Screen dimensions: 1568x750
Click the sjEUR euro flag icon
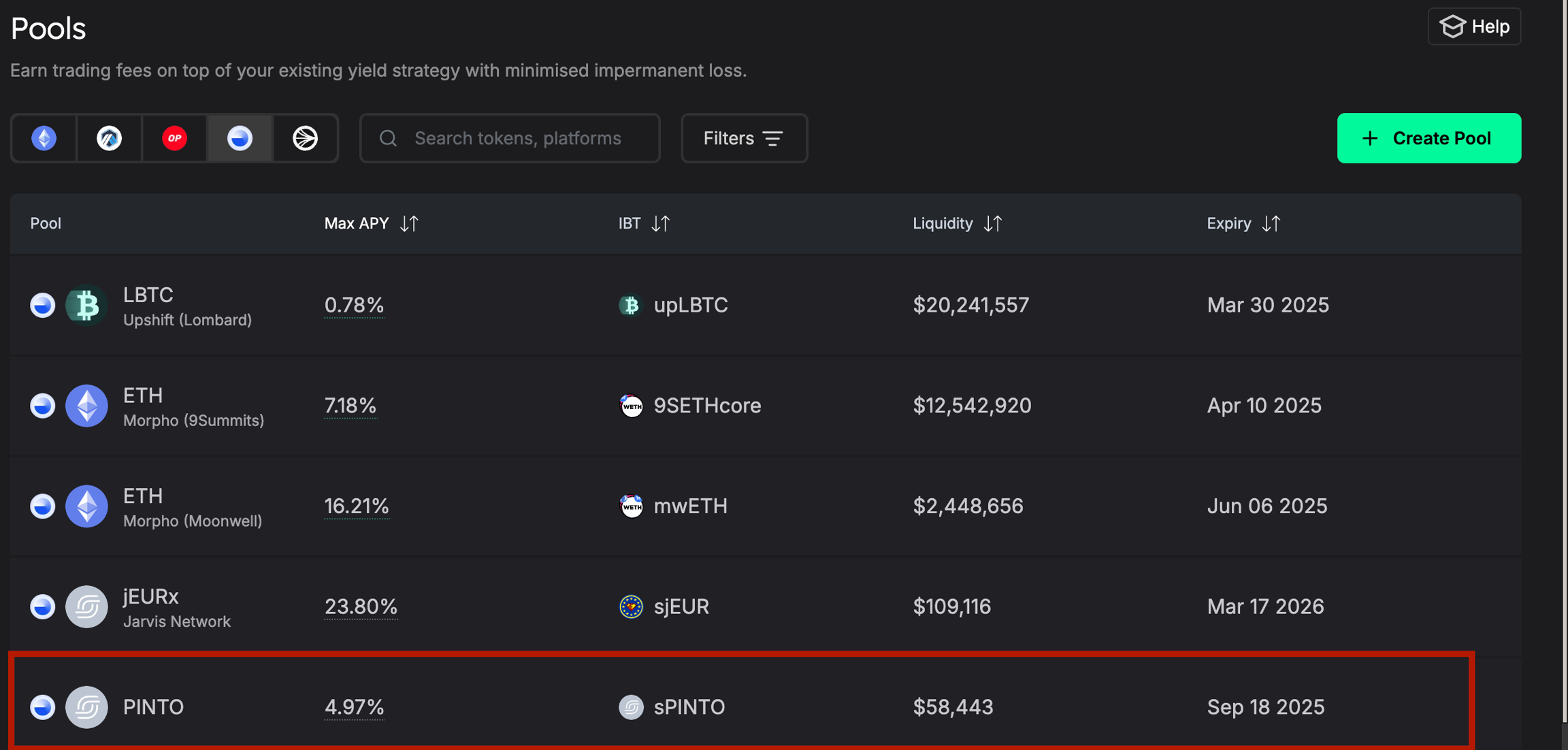[x=631, y=606]
